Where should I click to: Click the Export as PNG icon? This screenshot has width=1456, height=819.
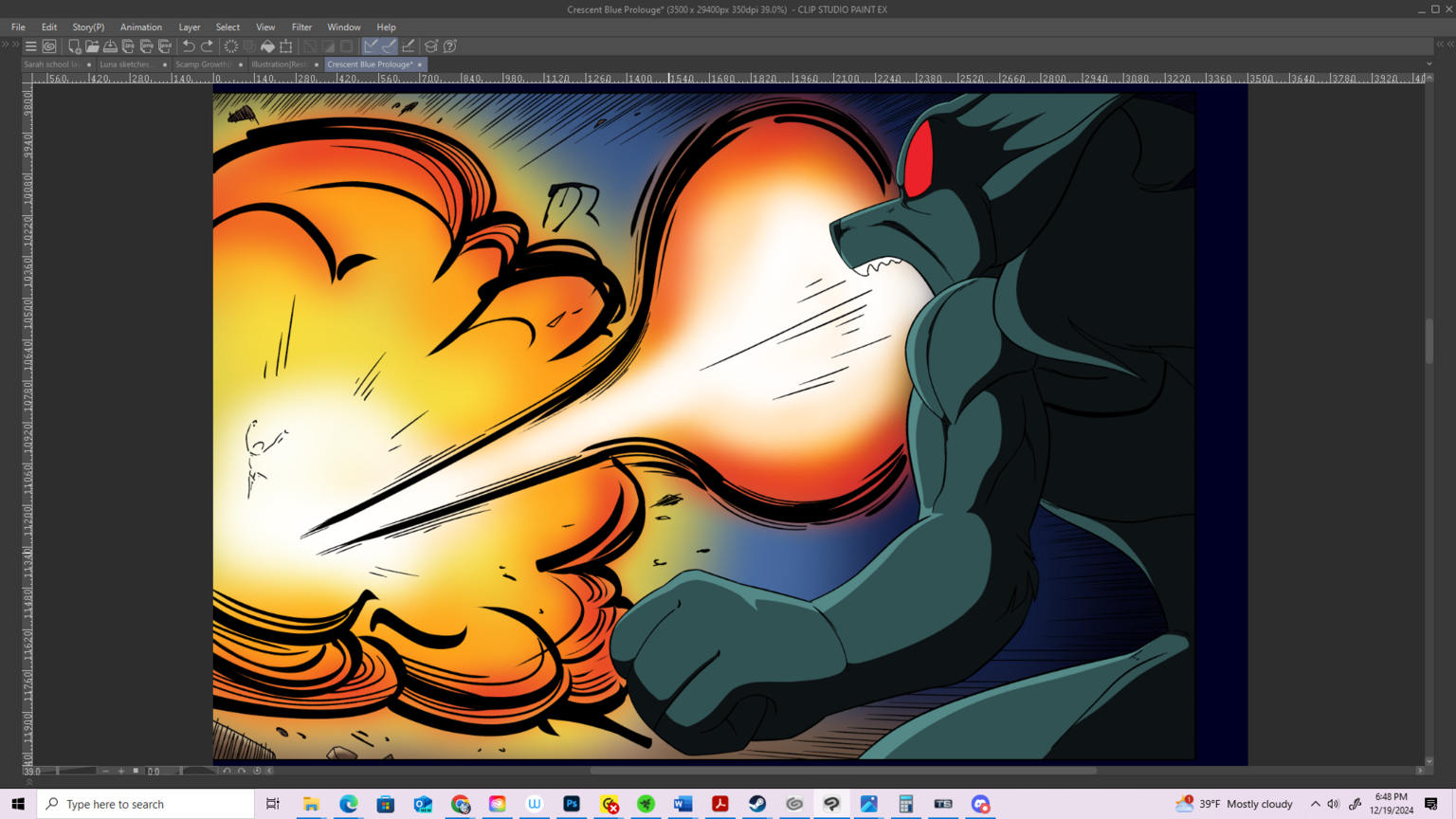click(147, 45)
